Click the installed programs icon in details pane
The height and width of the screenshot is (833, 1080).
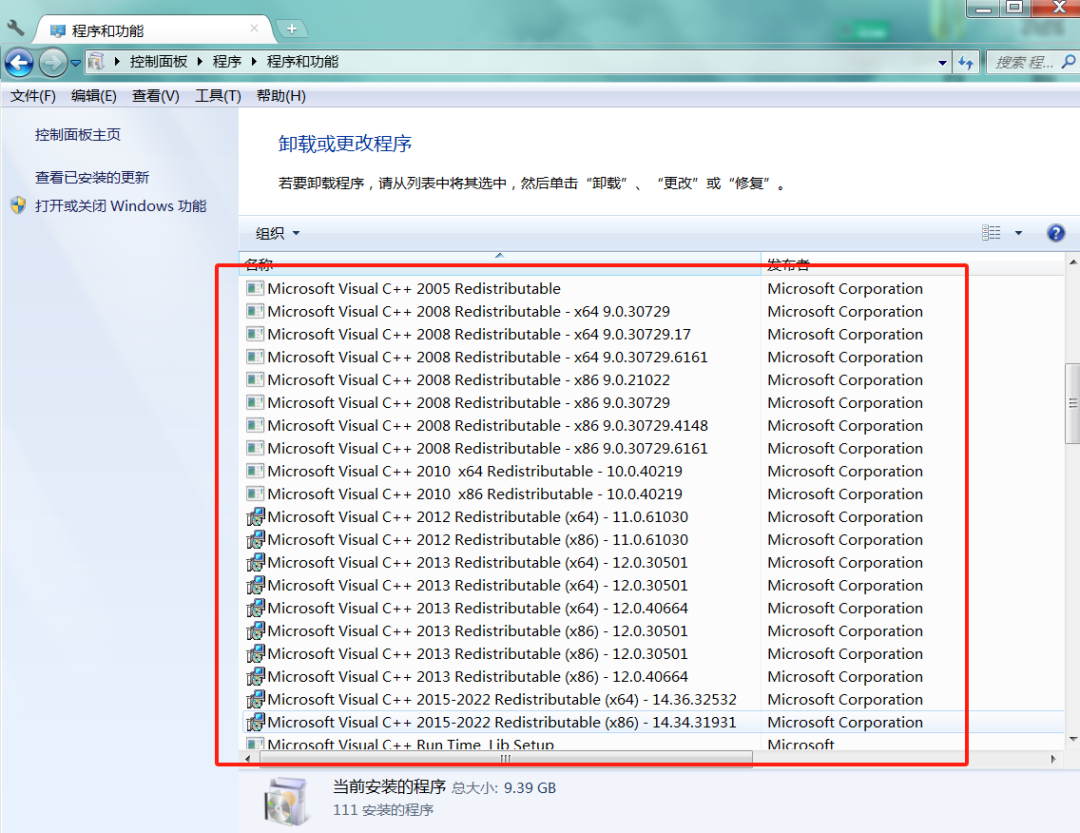tap(286, 801)
